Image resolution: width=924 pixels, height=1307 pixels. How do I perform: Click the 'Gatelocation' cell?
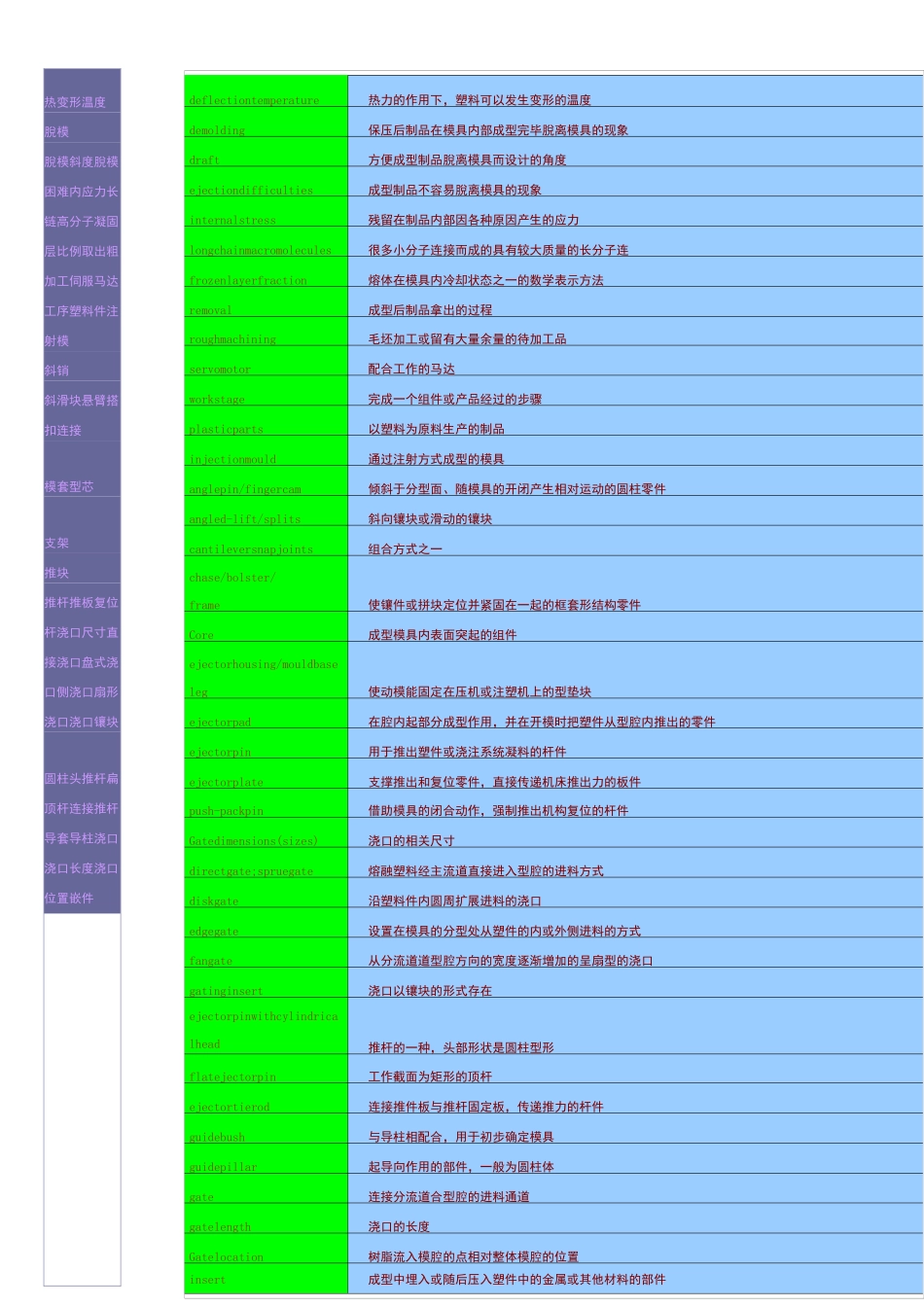click(x=266, y=1250)
